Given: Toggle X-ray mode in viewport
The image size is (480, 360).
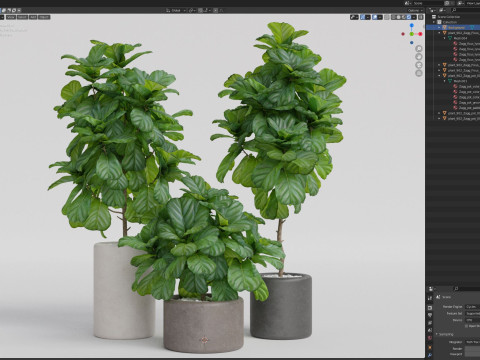Looking at the screenshot, I should point(387,17).
